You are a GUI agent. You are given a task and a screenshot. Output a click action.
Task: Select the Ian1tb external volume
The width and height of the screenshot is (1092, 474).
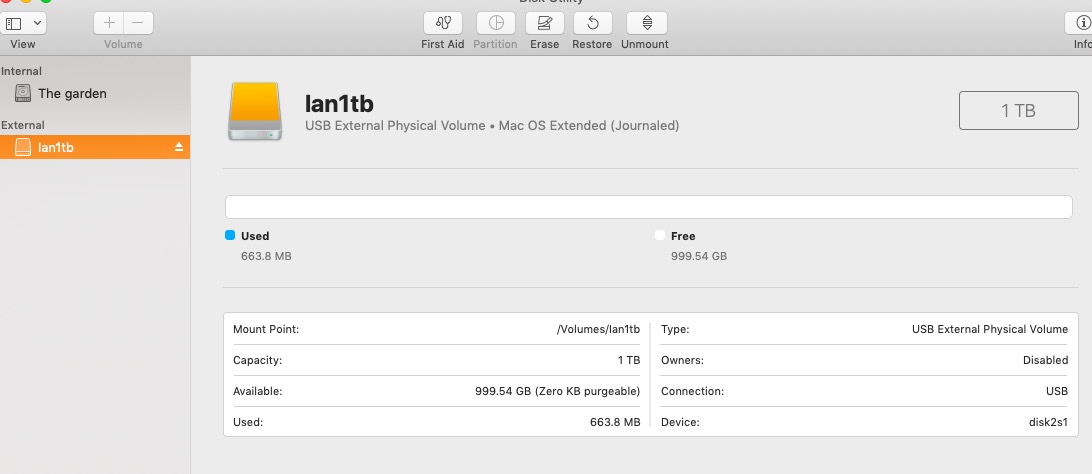[95, 147]
